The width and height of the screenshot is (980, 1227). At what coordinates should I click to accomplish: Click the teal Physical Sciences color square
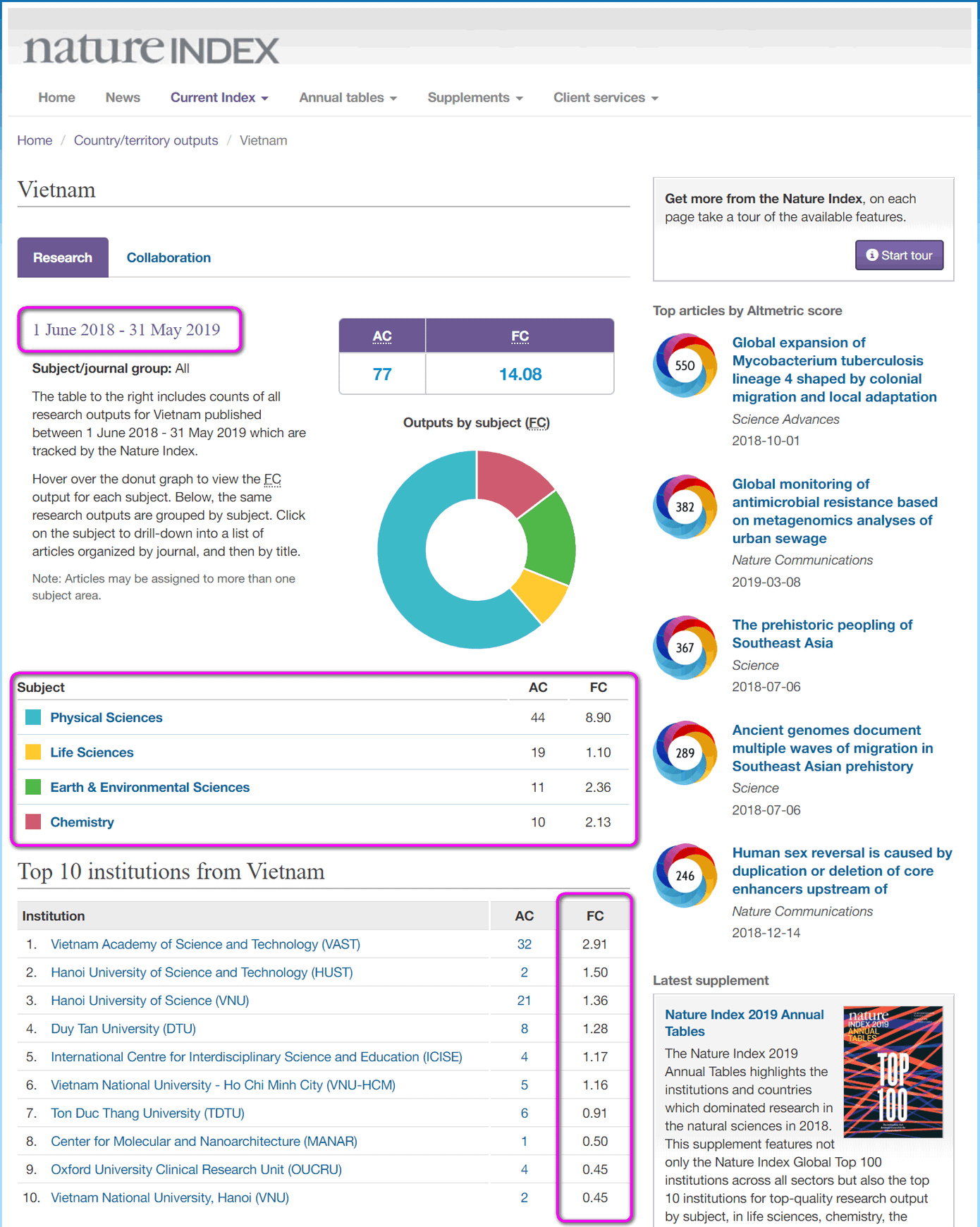tap(33, 717)
